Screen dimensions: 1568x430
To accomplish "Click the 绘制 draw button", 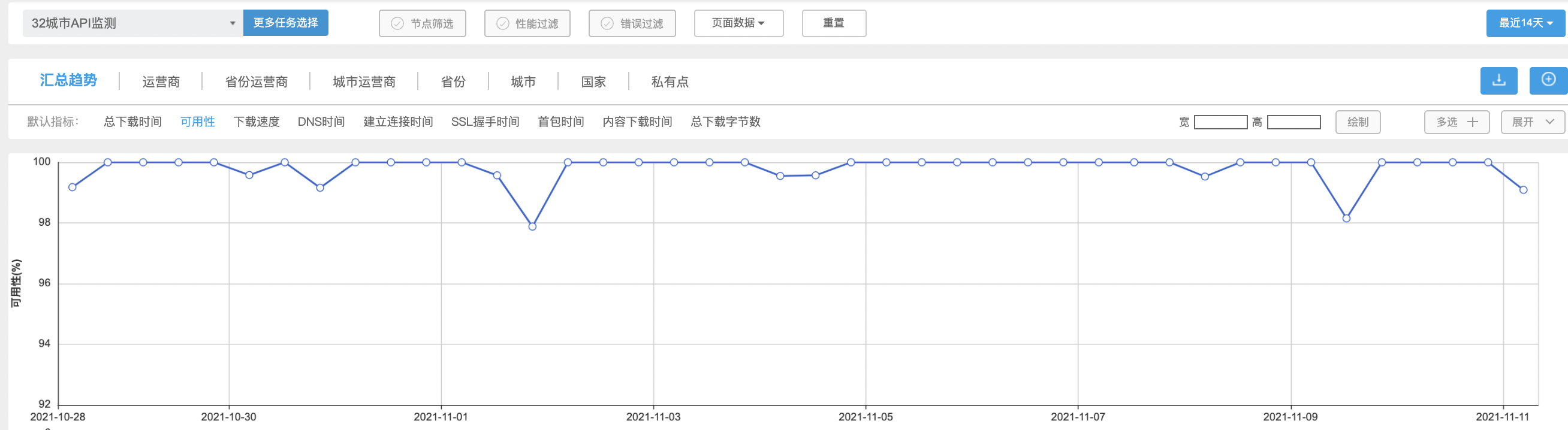I will [1358, 122].
